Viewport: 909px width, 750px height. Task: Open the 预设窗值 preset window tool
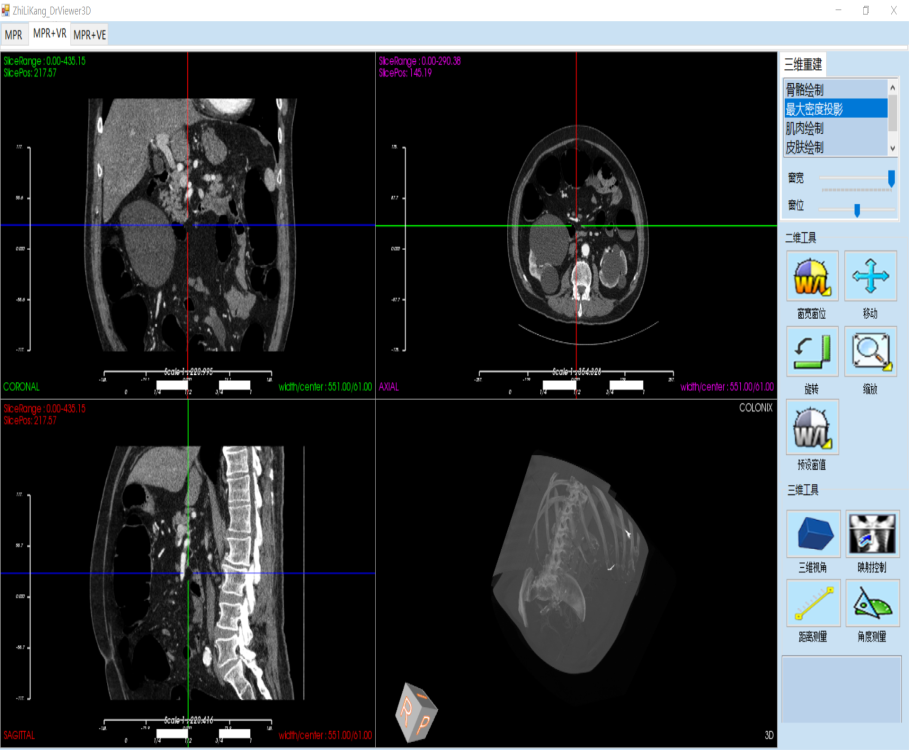pyautogui.click(x=812, y=427)
